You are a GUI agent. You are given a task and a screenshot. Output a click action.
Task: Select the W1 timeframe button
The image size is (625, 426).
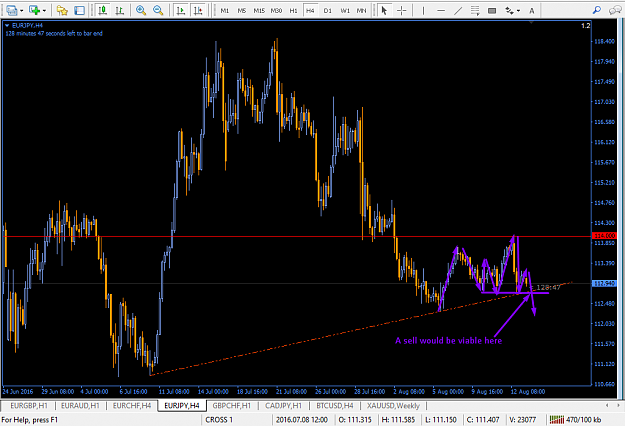[x=345, y=10]
